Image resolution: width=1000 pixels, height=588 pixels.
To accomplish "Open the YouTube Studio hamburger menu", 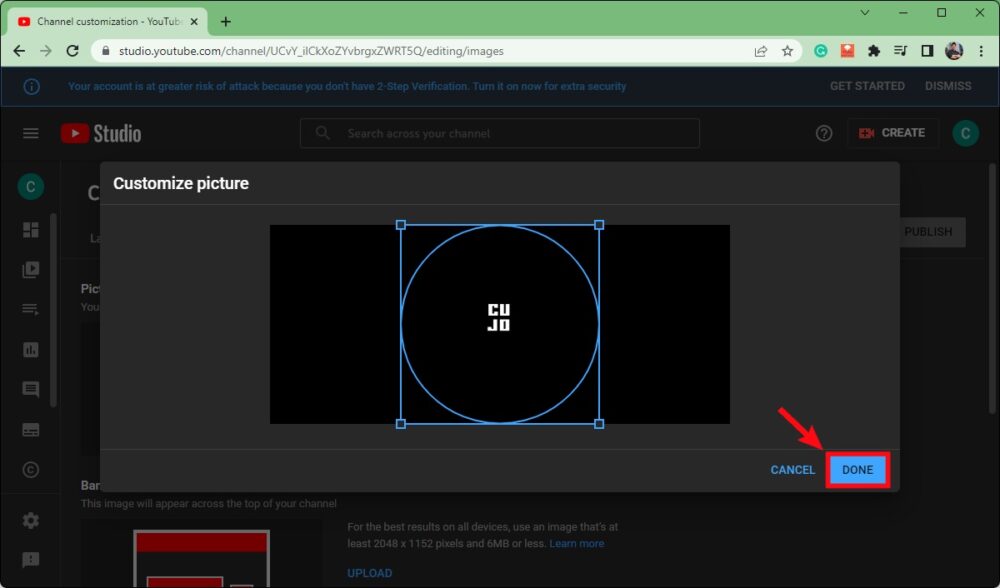I will pyautogui.click(x=31, y=134).
